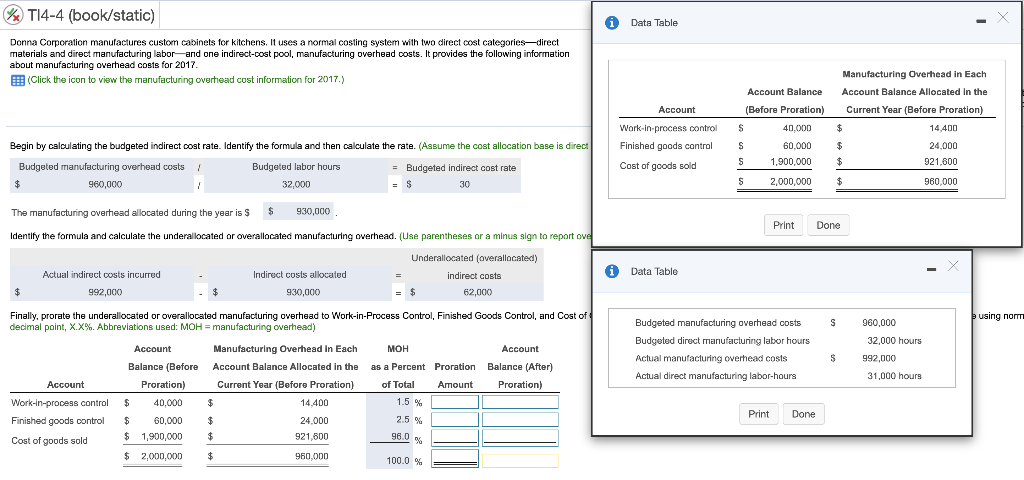Click Finished goods control in top Data Table
Screen dimensions: 1024x480
tap(666, 146)
